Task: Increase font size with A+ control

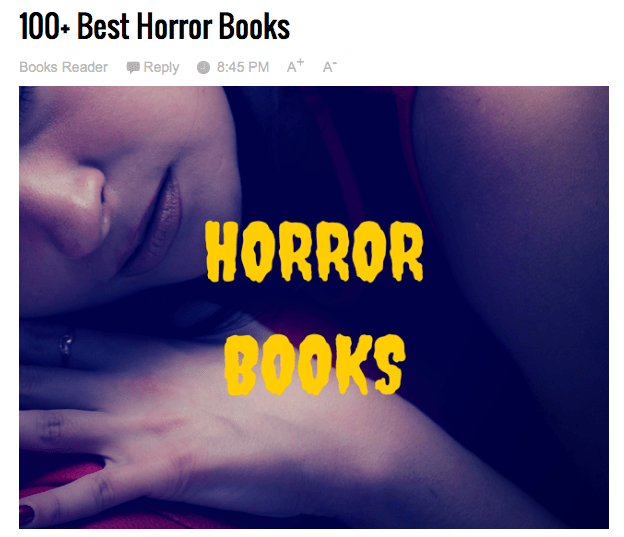Action: 295,66
